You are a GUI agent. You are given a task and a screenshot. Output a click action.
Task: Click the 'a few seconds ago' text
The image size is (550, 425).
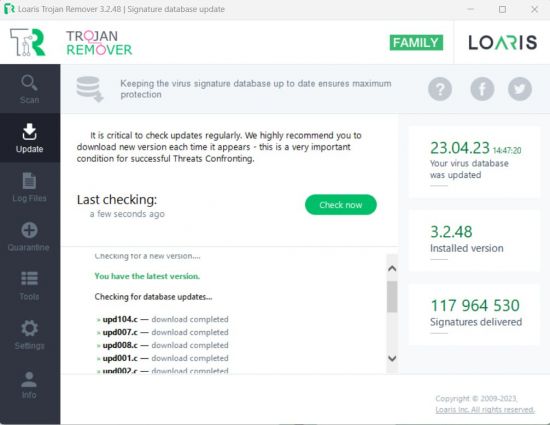[127, 214]
